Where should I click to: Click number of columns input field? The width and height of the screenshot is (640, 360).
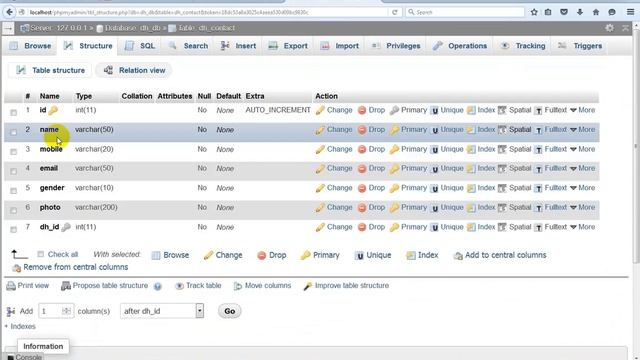56,311
